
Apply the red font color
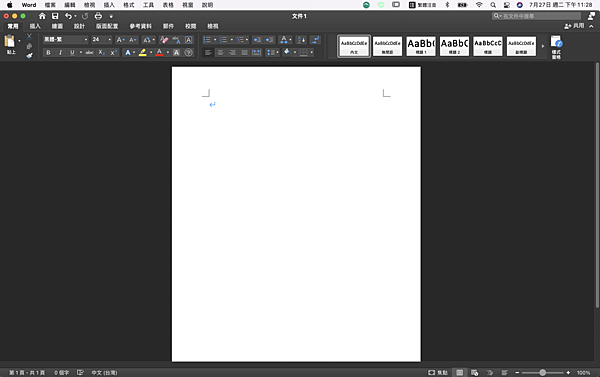[x=160, y=52]
